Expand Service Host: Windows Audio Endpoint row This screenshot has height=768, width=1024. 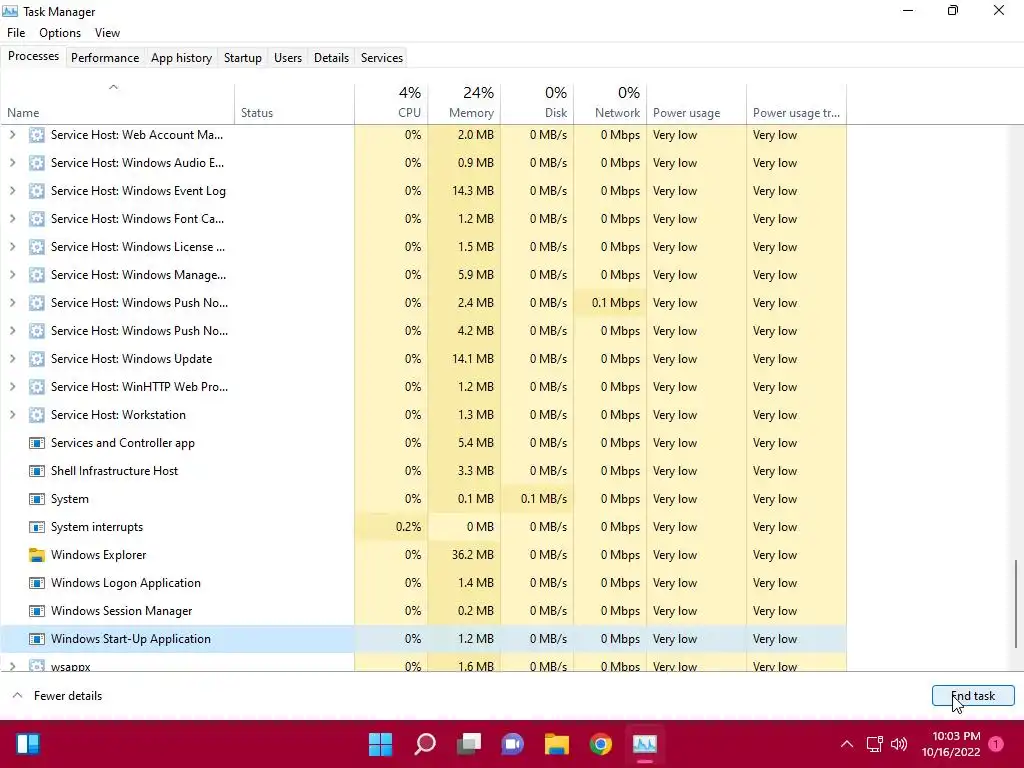12,163
